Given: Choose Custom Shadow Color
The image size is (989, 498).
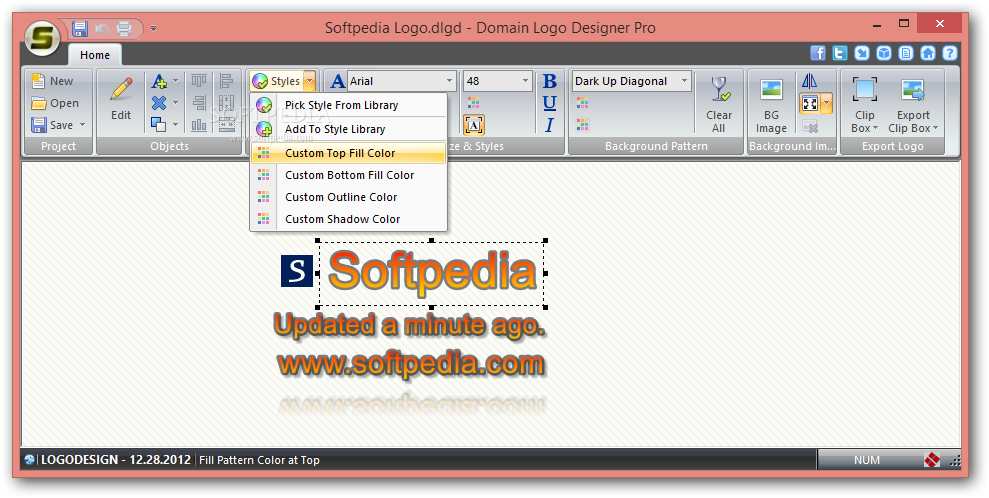Looking at the screenshot, I should point(348,219).
